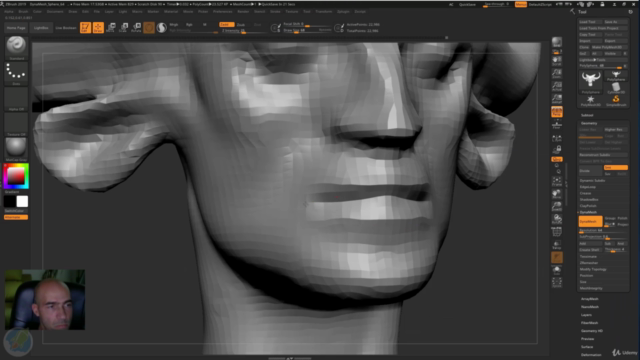Click the Zoom document icon
Screen dimensions: 640x360
(x=557, y=73)
